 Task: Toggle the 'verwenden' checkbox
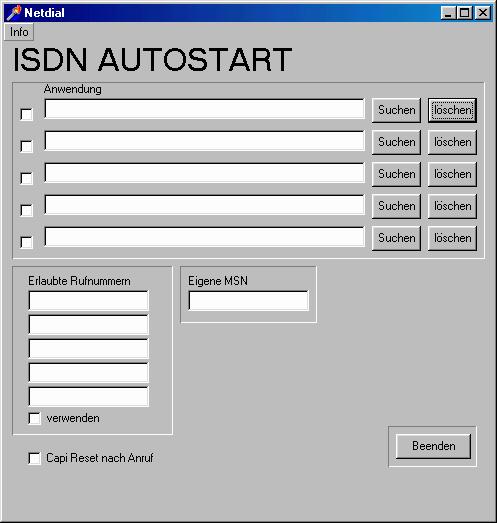point(34,418)
